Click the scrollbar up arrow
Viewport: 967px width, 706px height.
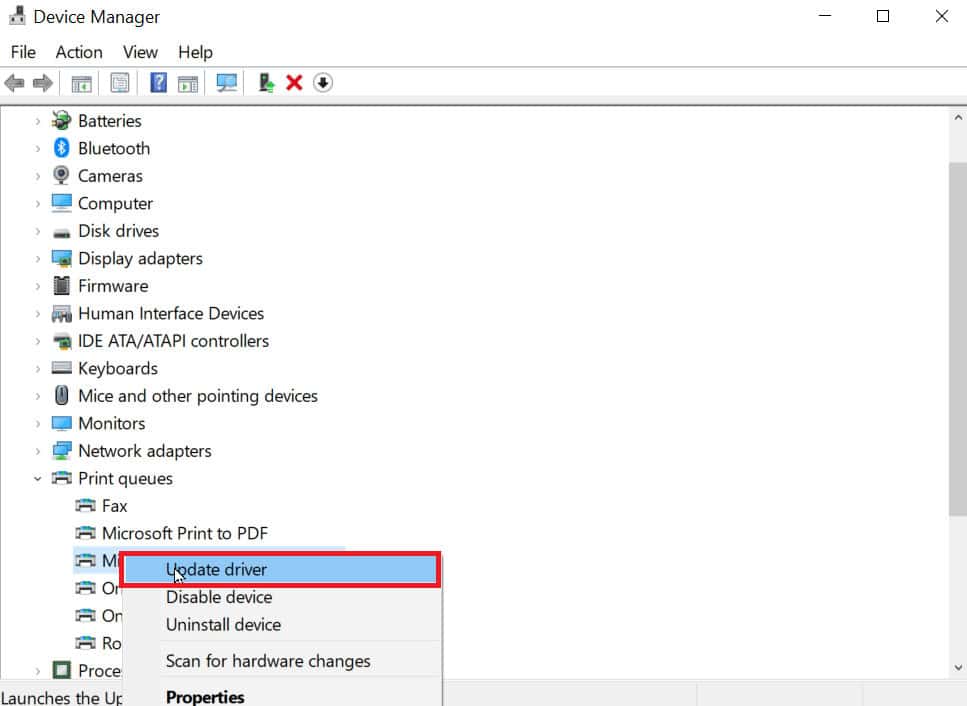coord(958,117)
